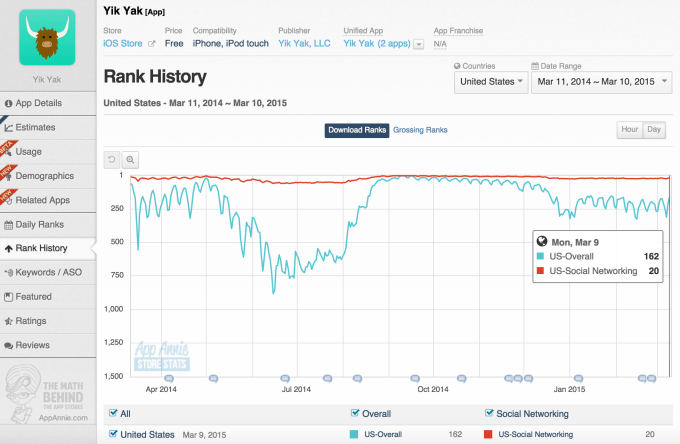Open Reviews sidebar section
The width and height of the screenshot is (680, 444).
pyautogui.click(x=48, y=345)
